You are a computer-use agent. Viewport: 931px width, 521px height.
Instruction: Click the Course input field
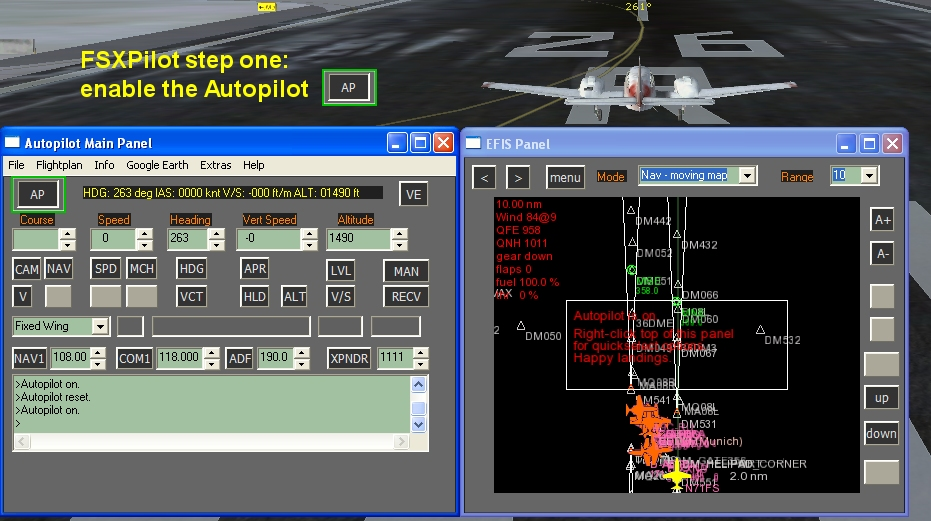click(x=36, y=239)
